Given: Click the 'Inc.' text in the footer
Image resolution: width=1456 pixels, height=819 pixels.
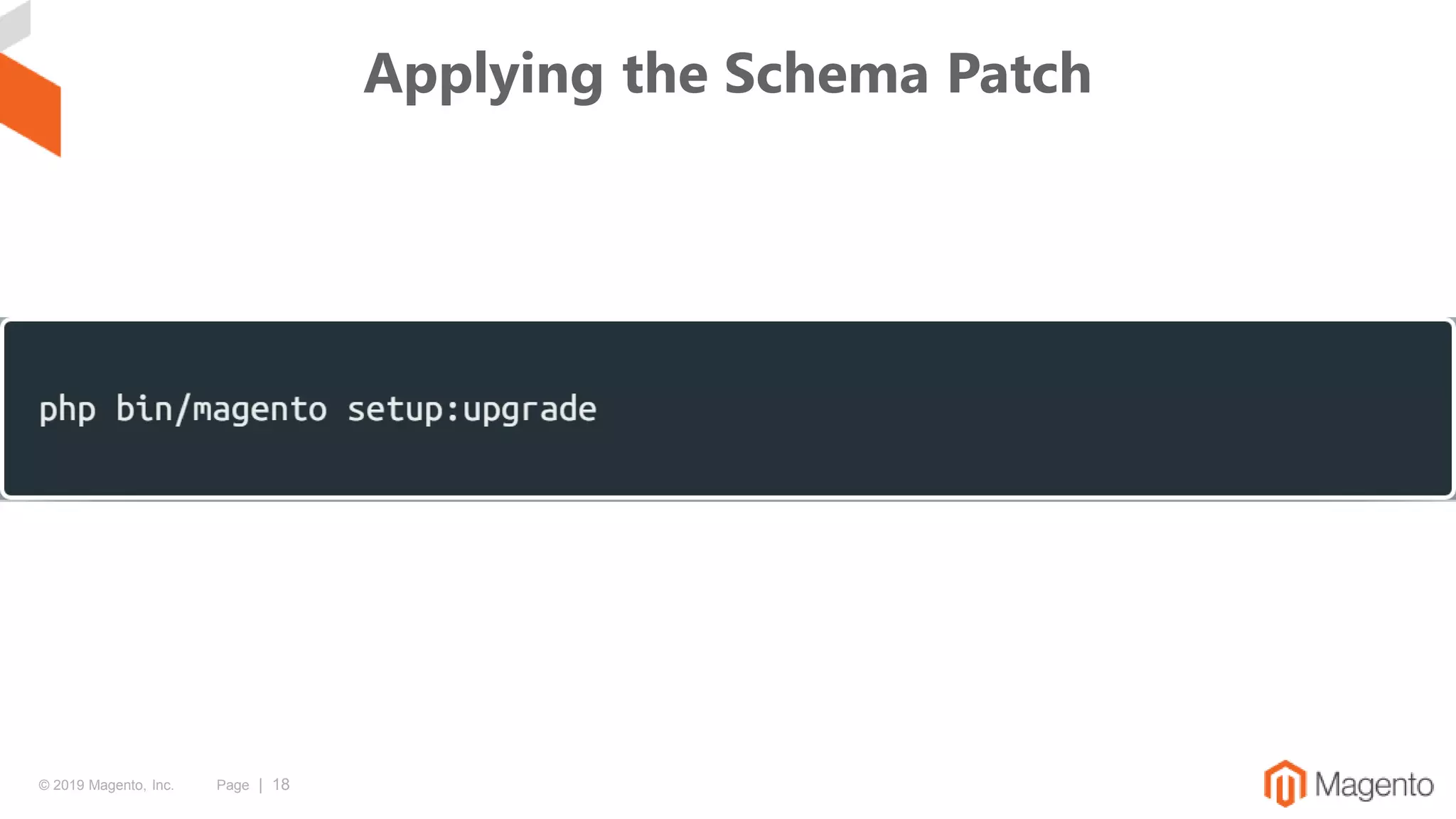Looking at the screenshot, I should coord(162,786).
